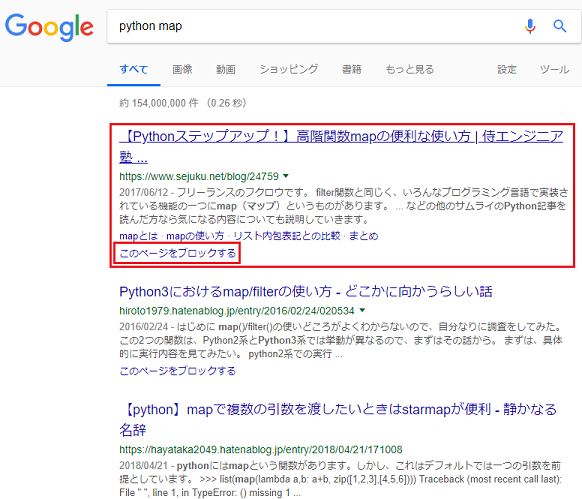Image resolution: width=582 pixels, height=499 pixels.
Task: Click the blue search magnifier icon
Action: point(559,26)
